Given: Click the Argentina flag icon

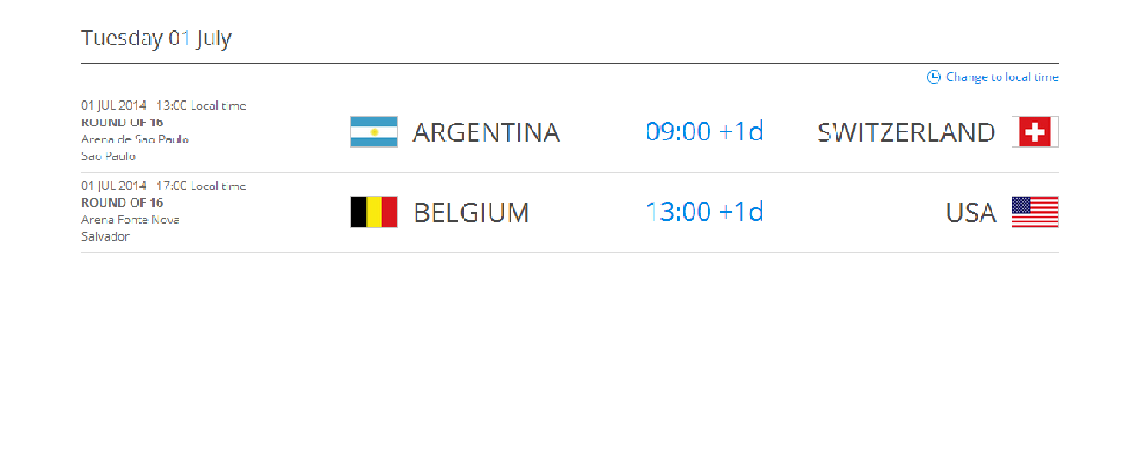Looking at the screenshot, I should pyautogui.click(x=374, y=132).
